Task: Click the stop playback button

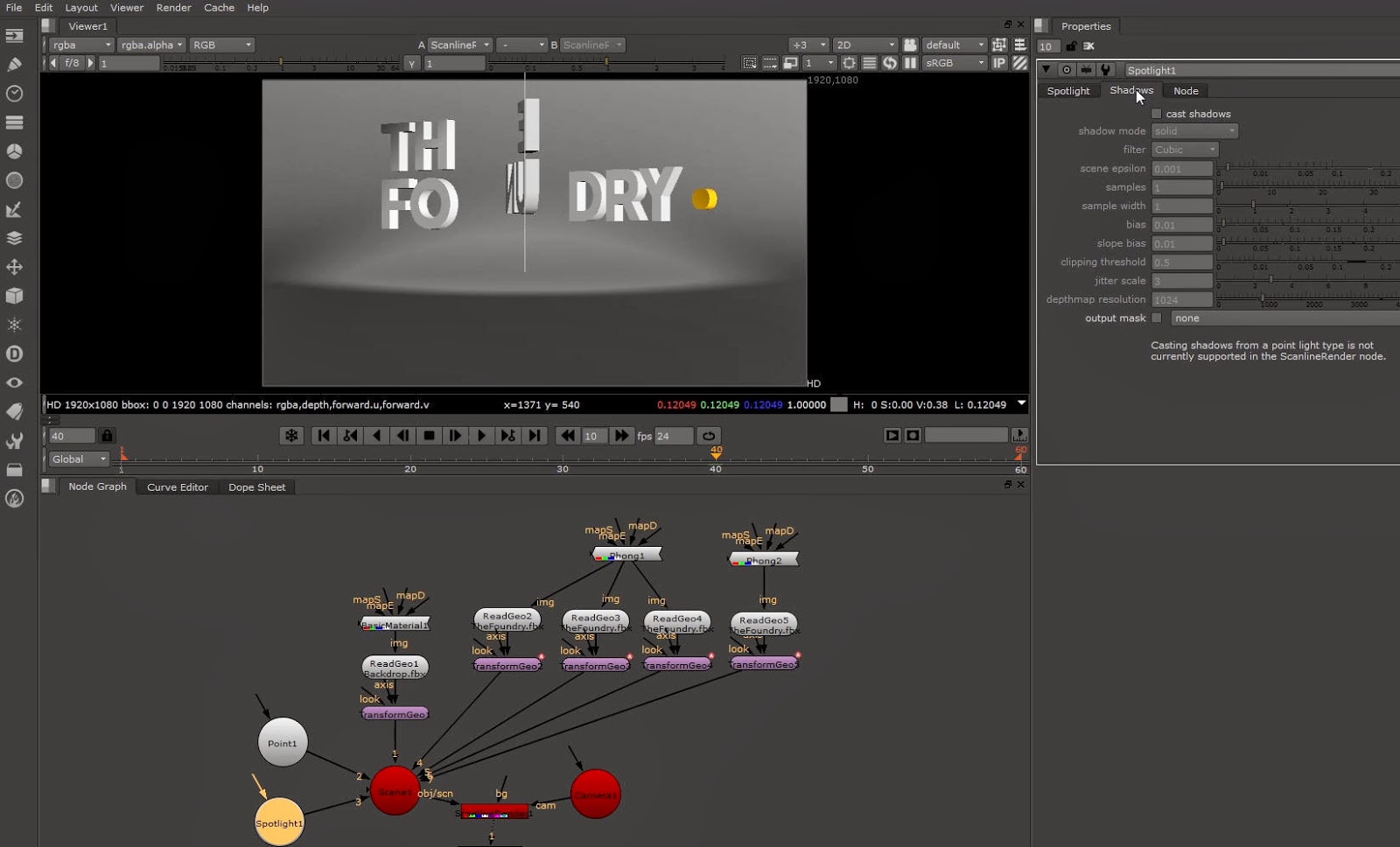Action: coord(429,436)
